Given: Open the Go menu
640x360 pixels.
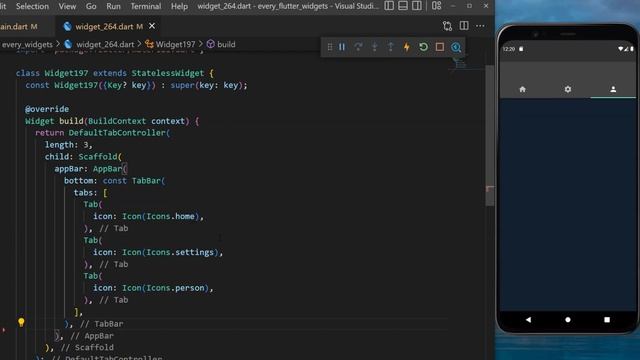Looking at the screenshot, I should tap(91, 6).
